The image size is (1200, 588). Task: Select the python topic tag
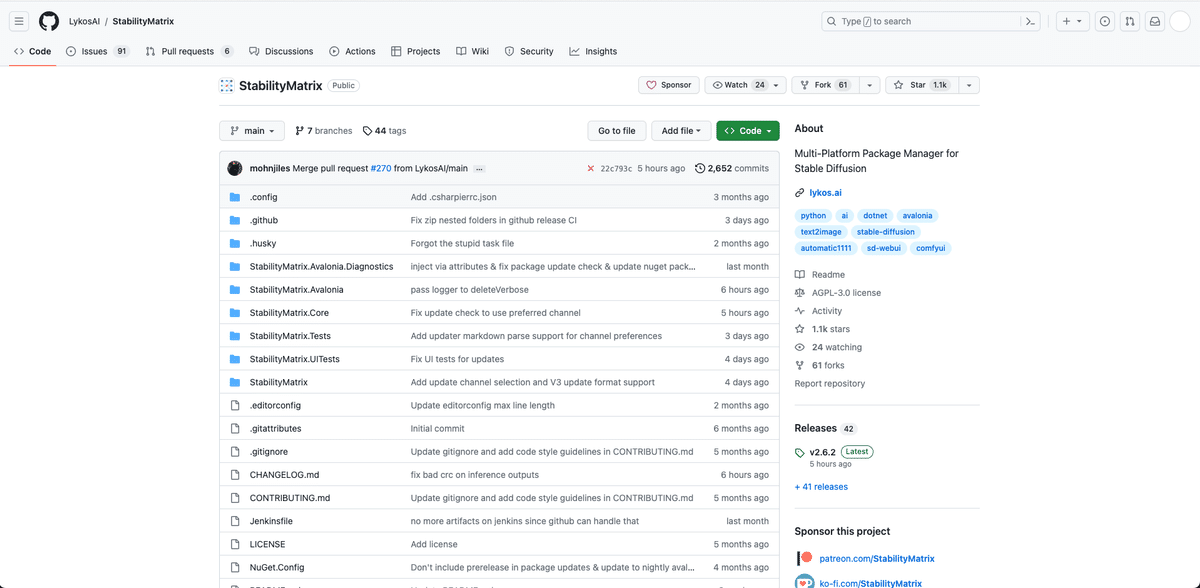tap(813, 215)
